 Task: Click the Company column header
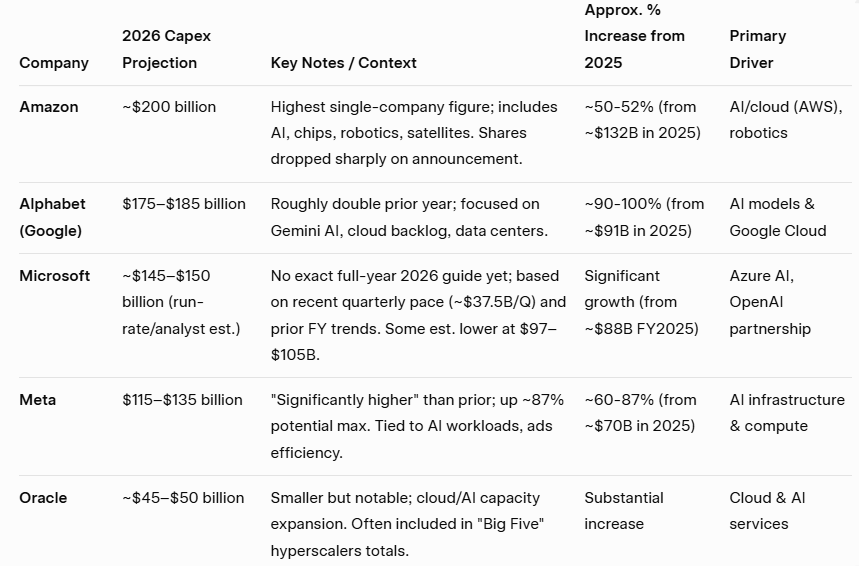[x=54, y=63]
